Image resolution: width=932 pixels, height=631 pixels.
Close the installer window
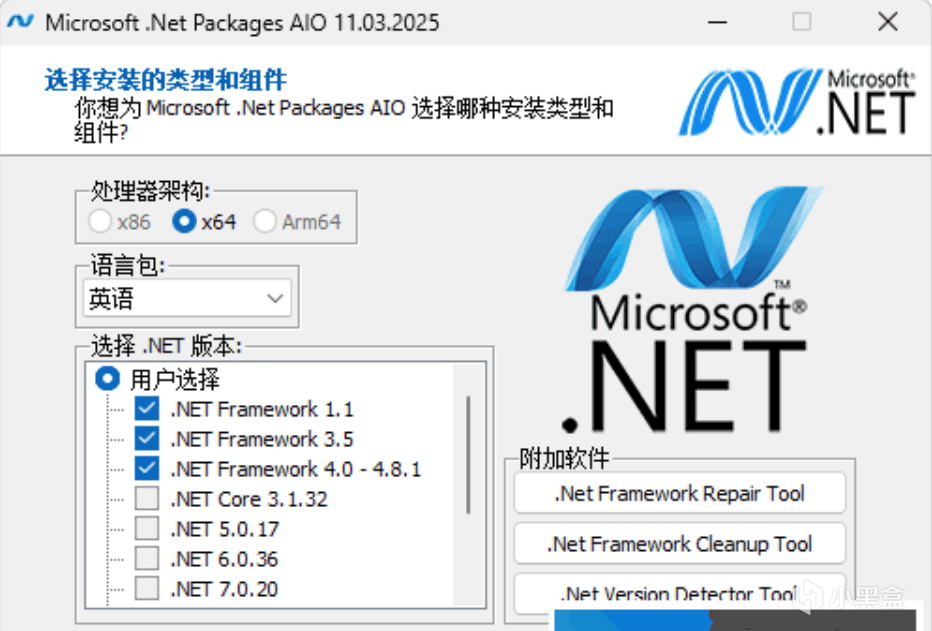[x=887, y=23]
